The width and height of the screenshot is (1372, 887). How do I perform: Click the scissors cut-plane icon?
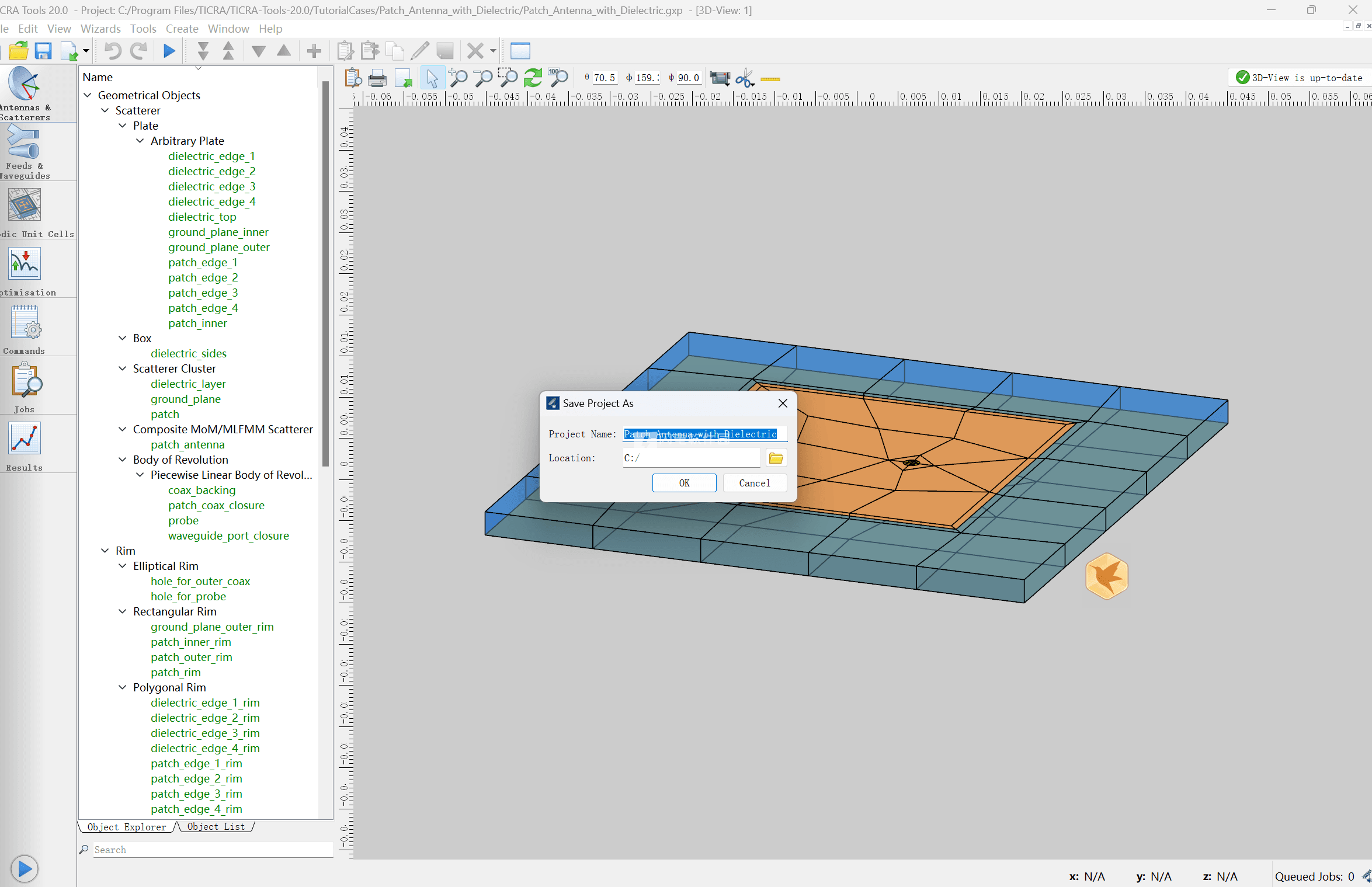click(x=745, y=78)
